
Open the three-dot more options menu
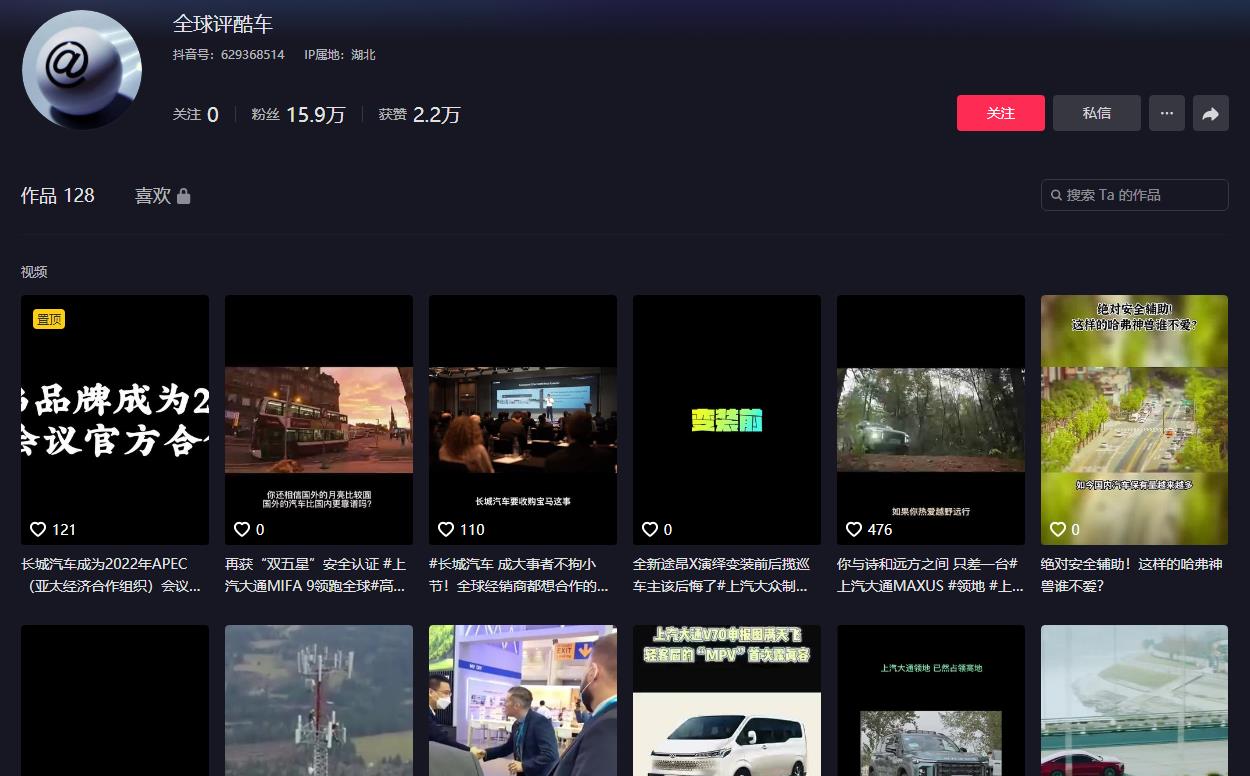pyautogui.click(x=1167, y=114)
